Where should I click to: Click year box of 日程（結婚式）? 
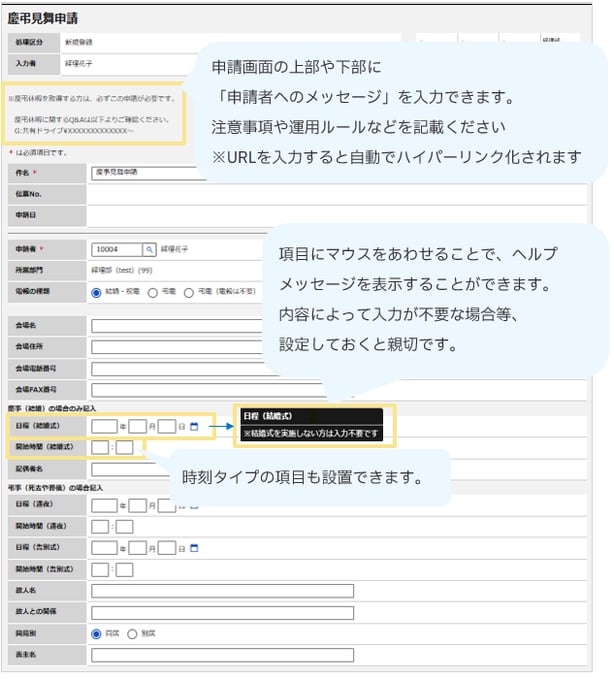pos(104,427)
